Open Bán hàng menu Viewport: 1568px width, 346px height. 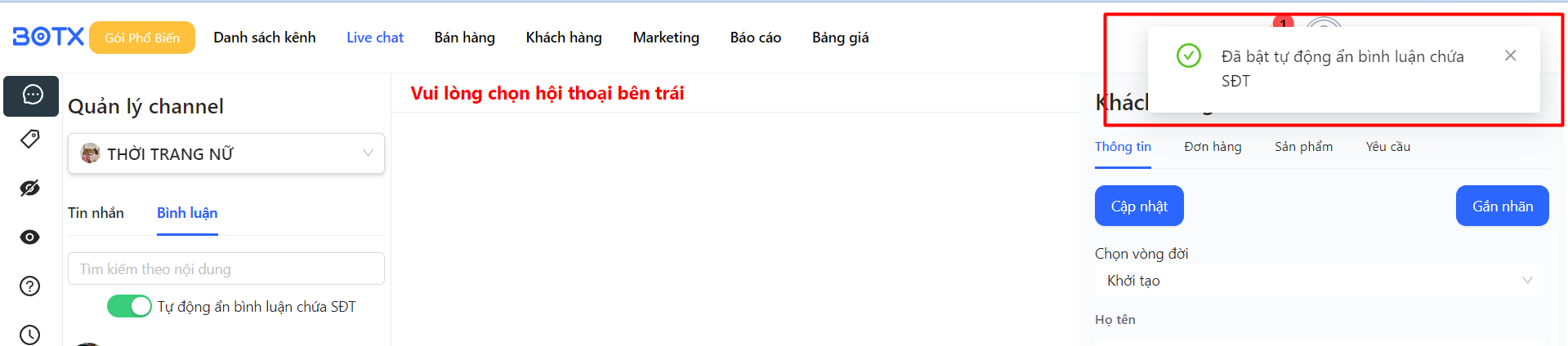[465, 38]
